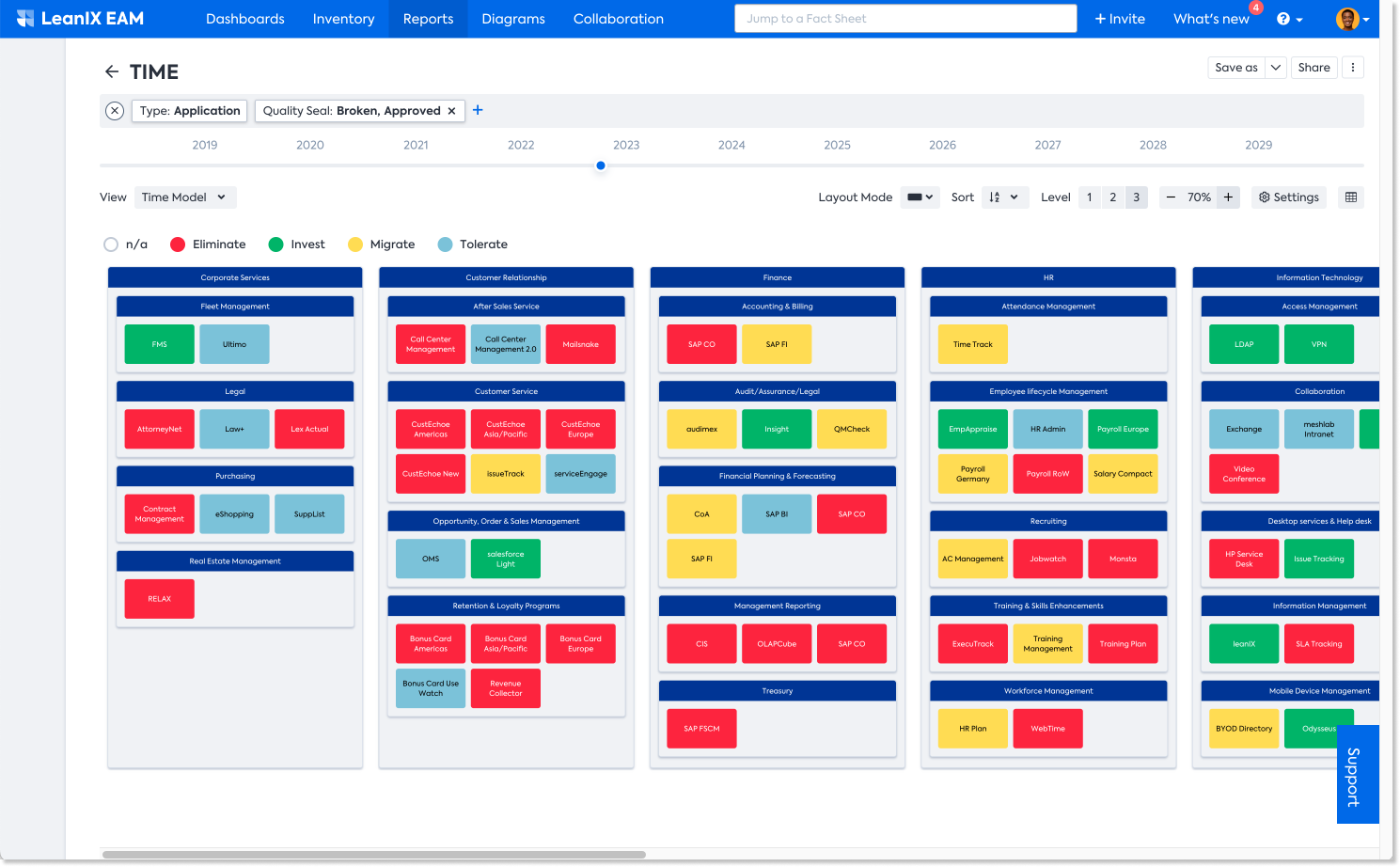Select Level 3
This screenshot has width=1400, height=867.
click(x=1137, y=197)
